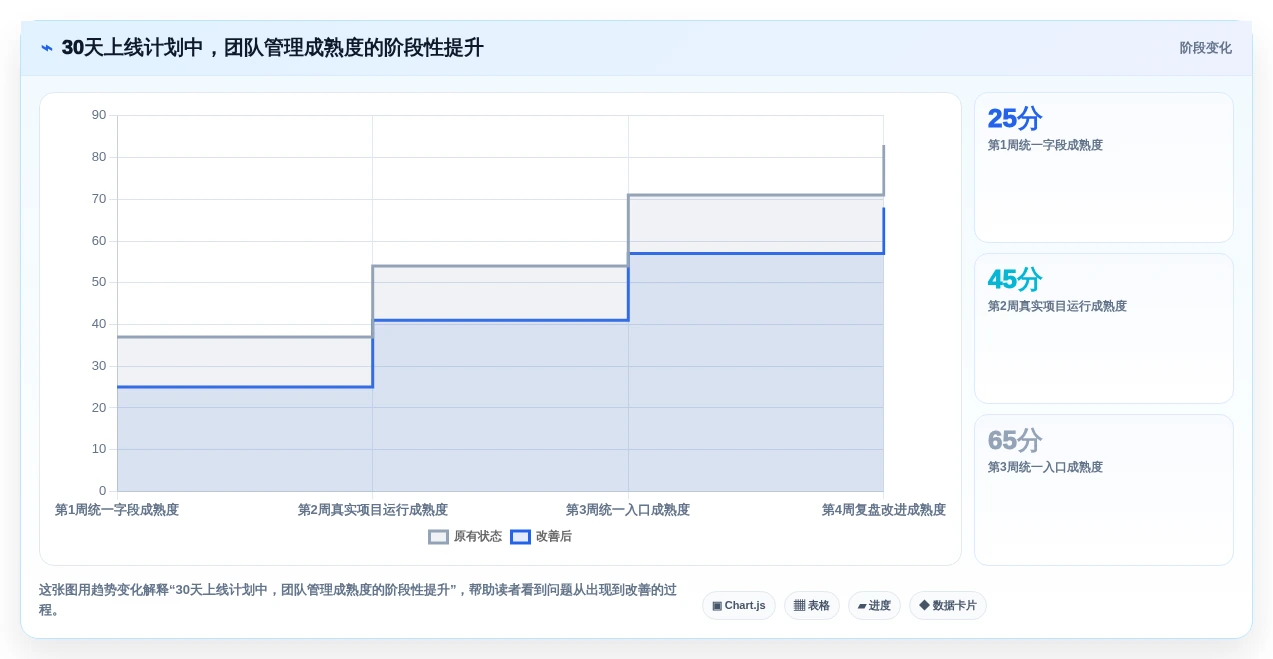Click the 原有状态 legend text
This screenshot has width=1273, height=659.
click(478, 537)
